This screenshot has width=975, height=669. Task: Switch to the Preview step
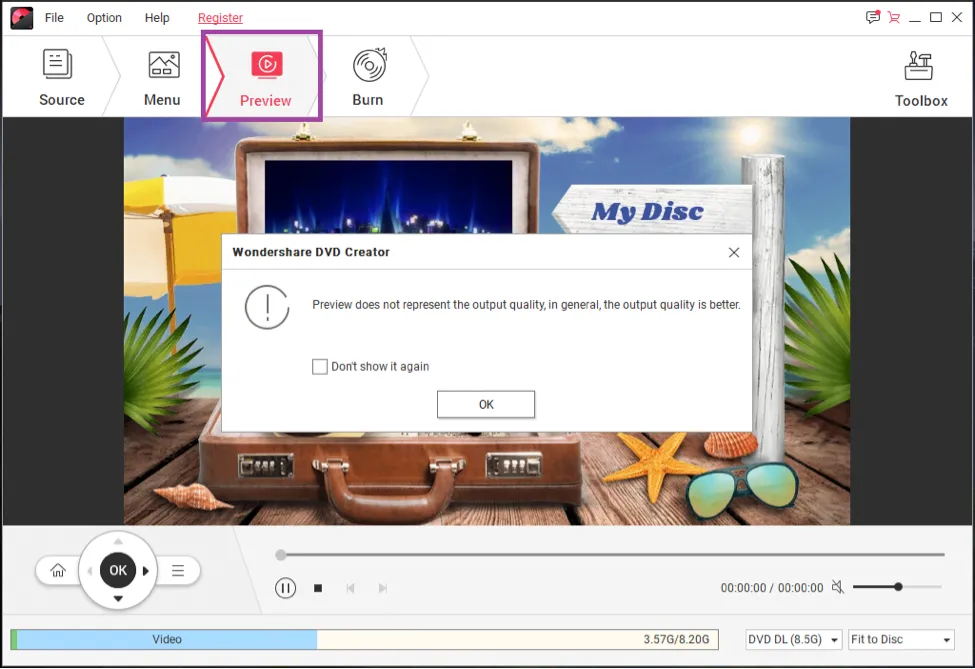pyautogui.click(x=266, y=78)
